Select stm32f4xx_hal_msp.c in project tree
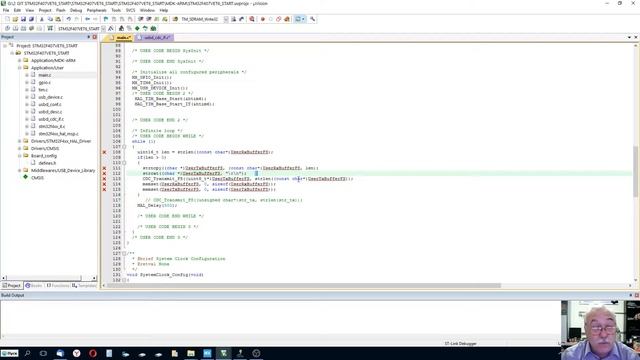The width and height of the screenshot is (640, 360). (x=58, y=134)
